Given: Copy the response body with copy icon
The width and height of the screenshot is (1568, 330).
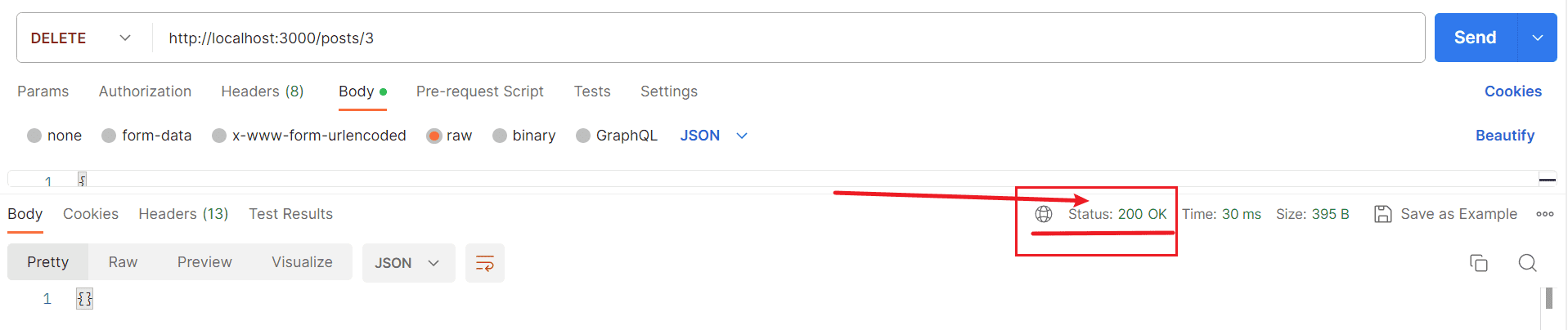Looking at the screenshot, I should tap(1478, 263).
